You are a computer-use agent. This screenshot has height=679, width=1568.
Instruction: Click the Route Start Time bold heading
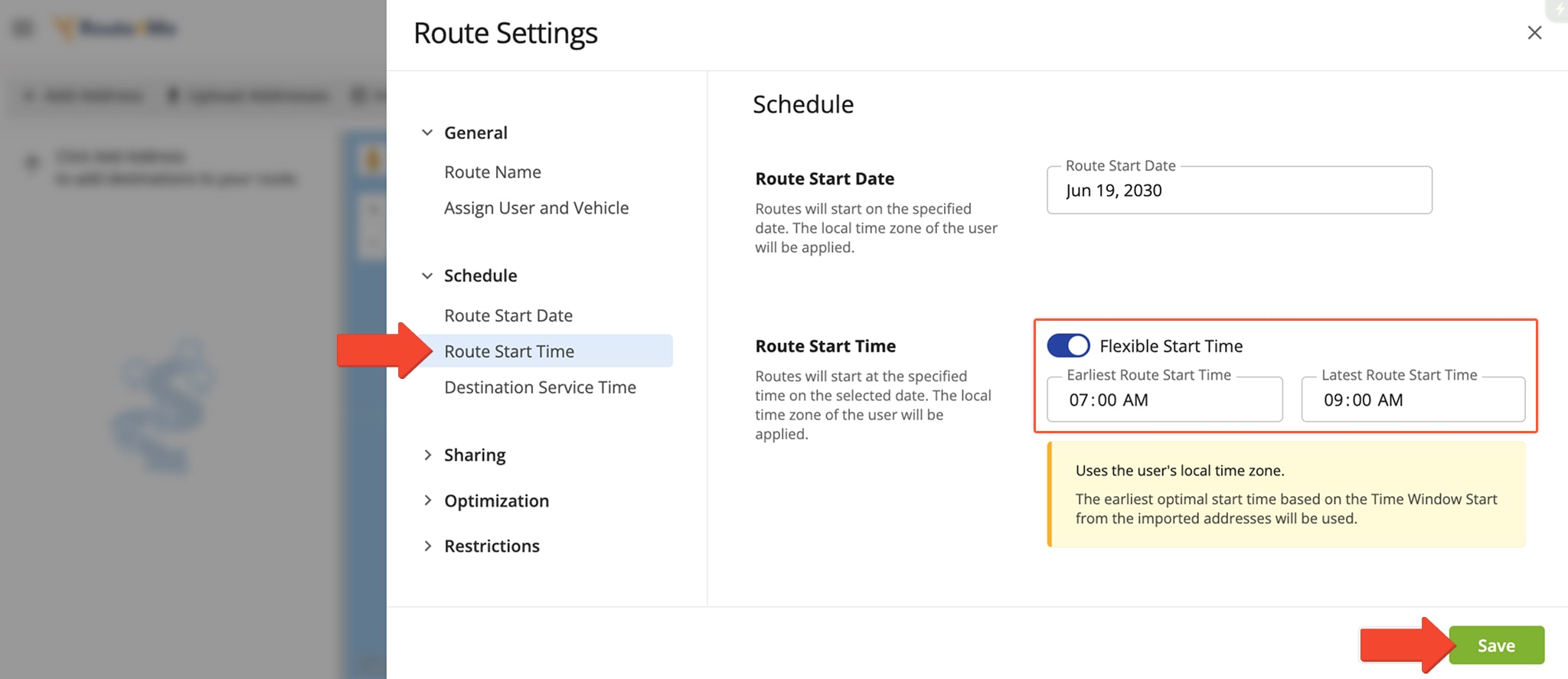click(x=825, y=346)
